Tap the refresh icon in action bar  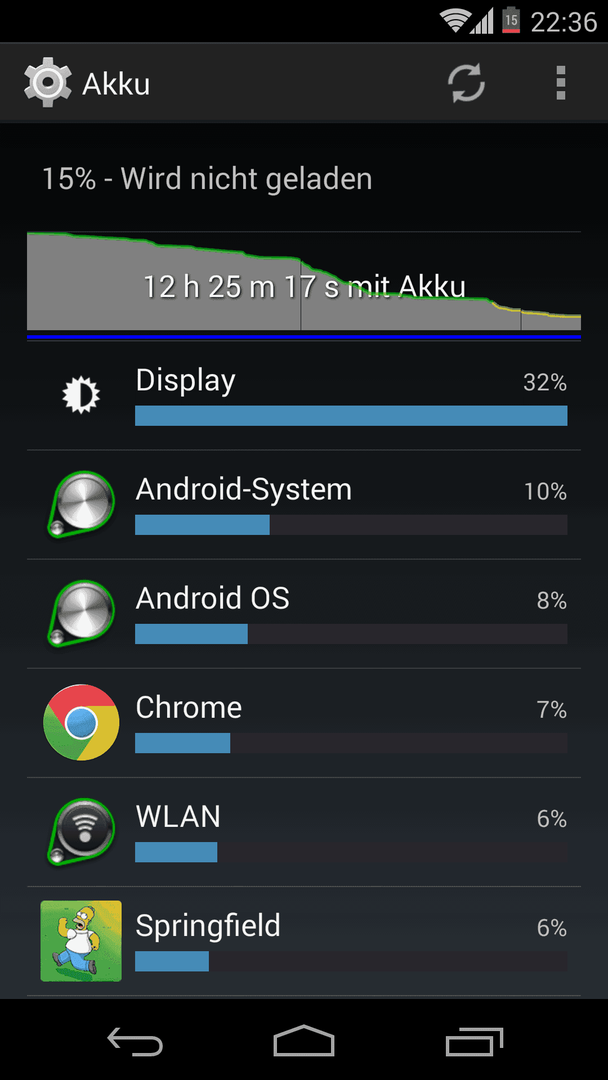(467, 83)
